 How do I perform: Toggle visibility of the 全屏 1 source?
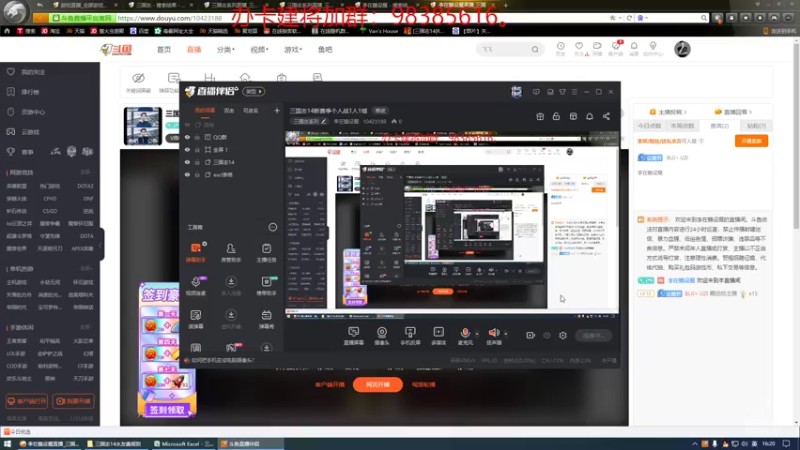point(187,149)
